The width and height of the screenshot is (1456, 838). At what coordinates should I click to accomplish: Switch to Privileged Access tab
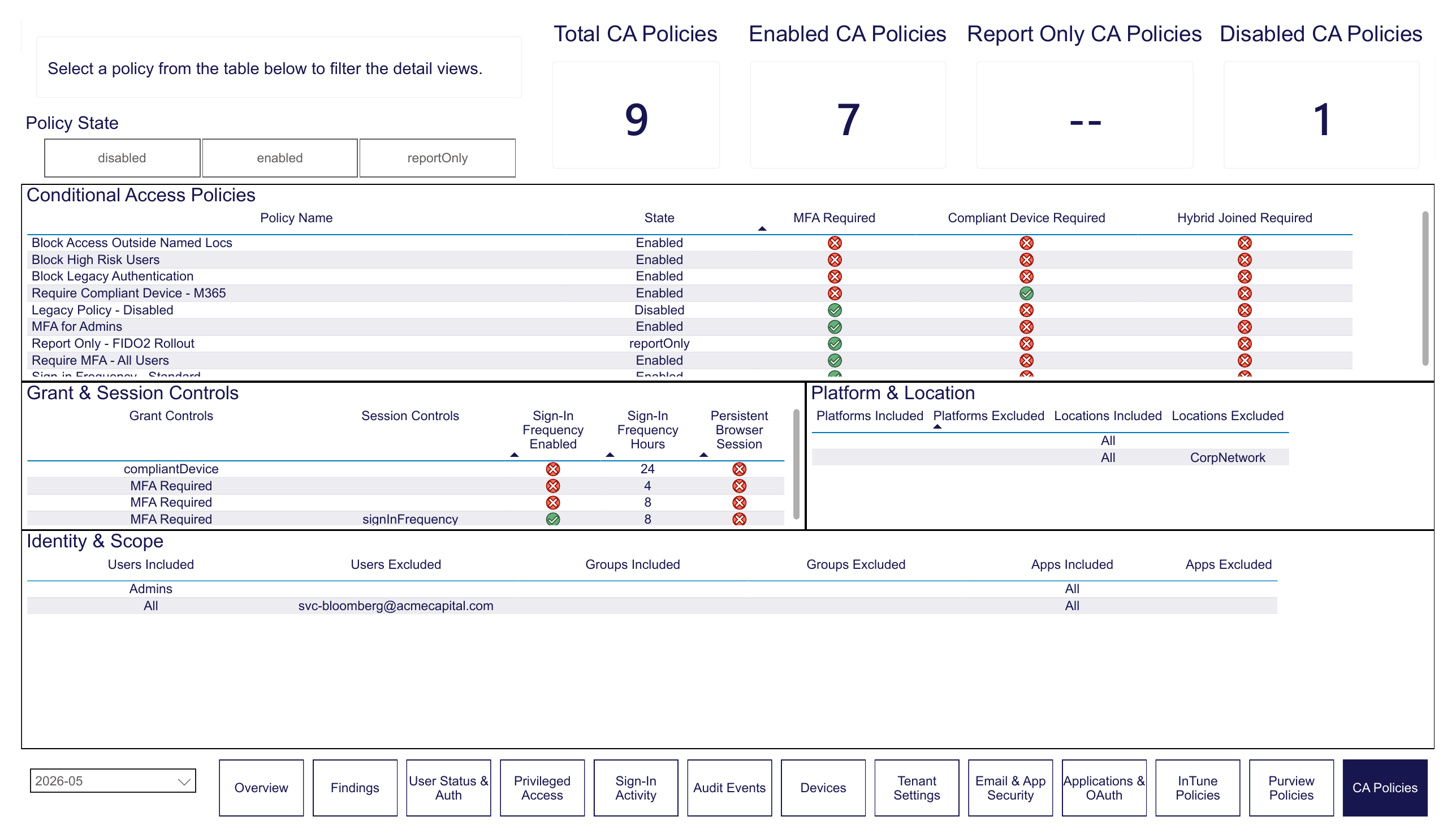coord(542,787)
